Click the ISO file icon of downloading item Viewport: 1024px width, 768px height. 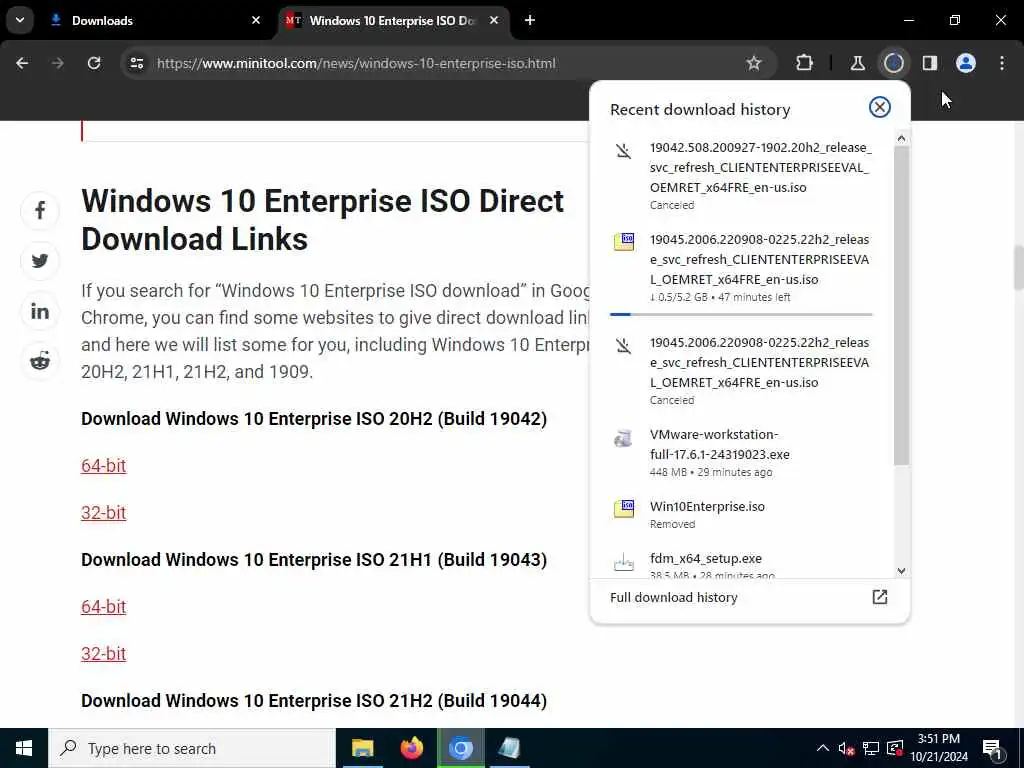pyautogui.click(x=624, y=242)
